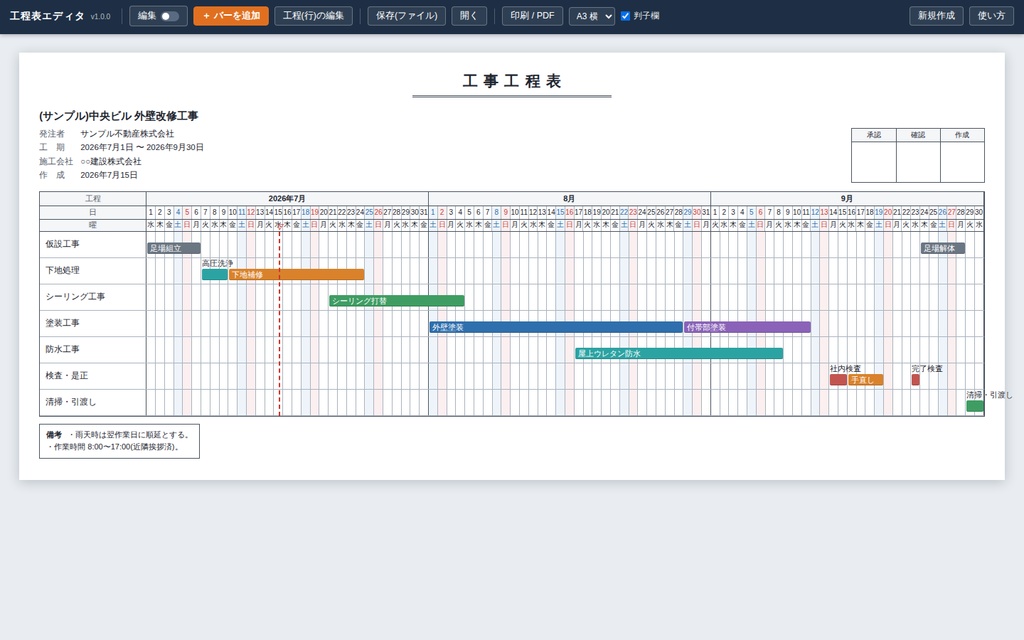The image size is (1024, 640).
Task: Click the 開く open file button
Action: pyautogui.click(x=469, y=16)
